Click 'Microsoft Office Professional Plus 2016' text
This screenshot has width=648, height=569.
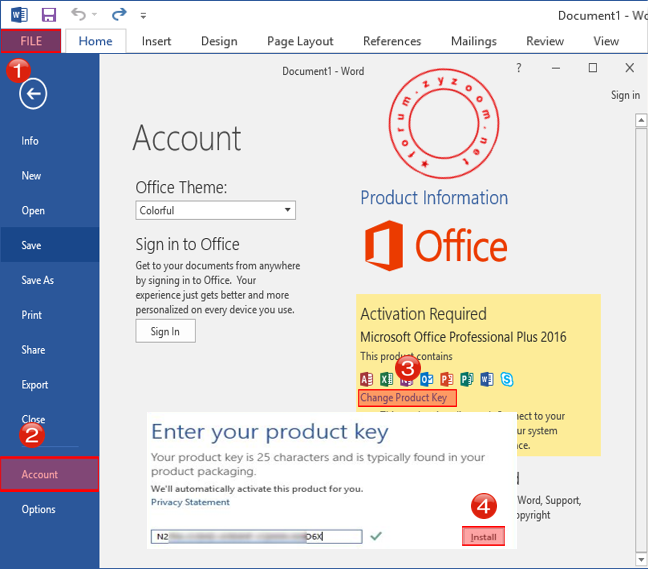[463, 337]
